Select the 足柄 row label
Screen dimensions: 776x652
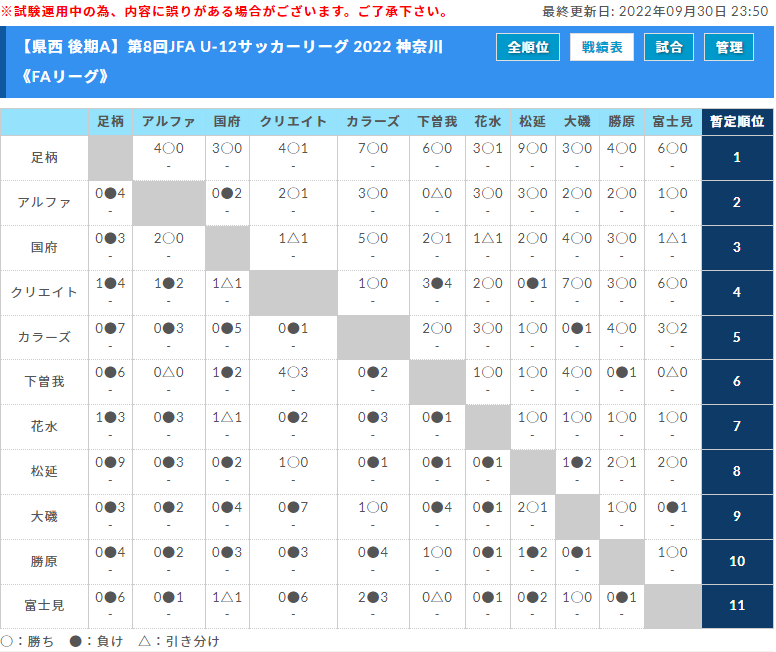click(45, 158)
